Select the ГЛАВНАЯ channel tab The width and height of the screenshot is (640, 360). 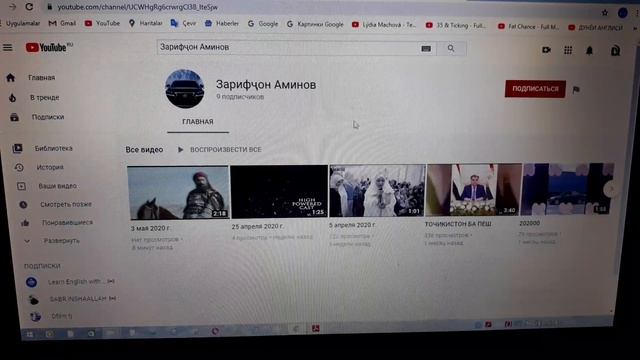click(198, 122)
